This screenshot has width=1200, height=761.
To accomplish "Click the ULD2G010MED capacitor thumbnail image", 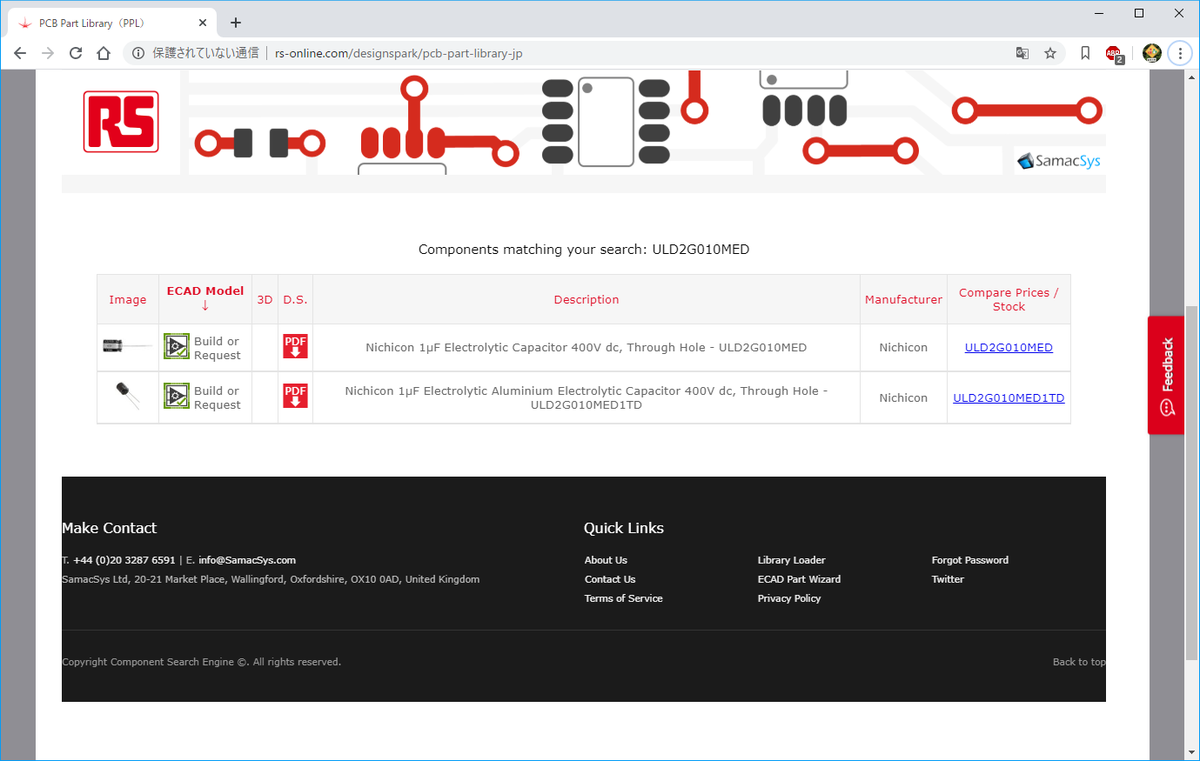I will click(127, 347).
